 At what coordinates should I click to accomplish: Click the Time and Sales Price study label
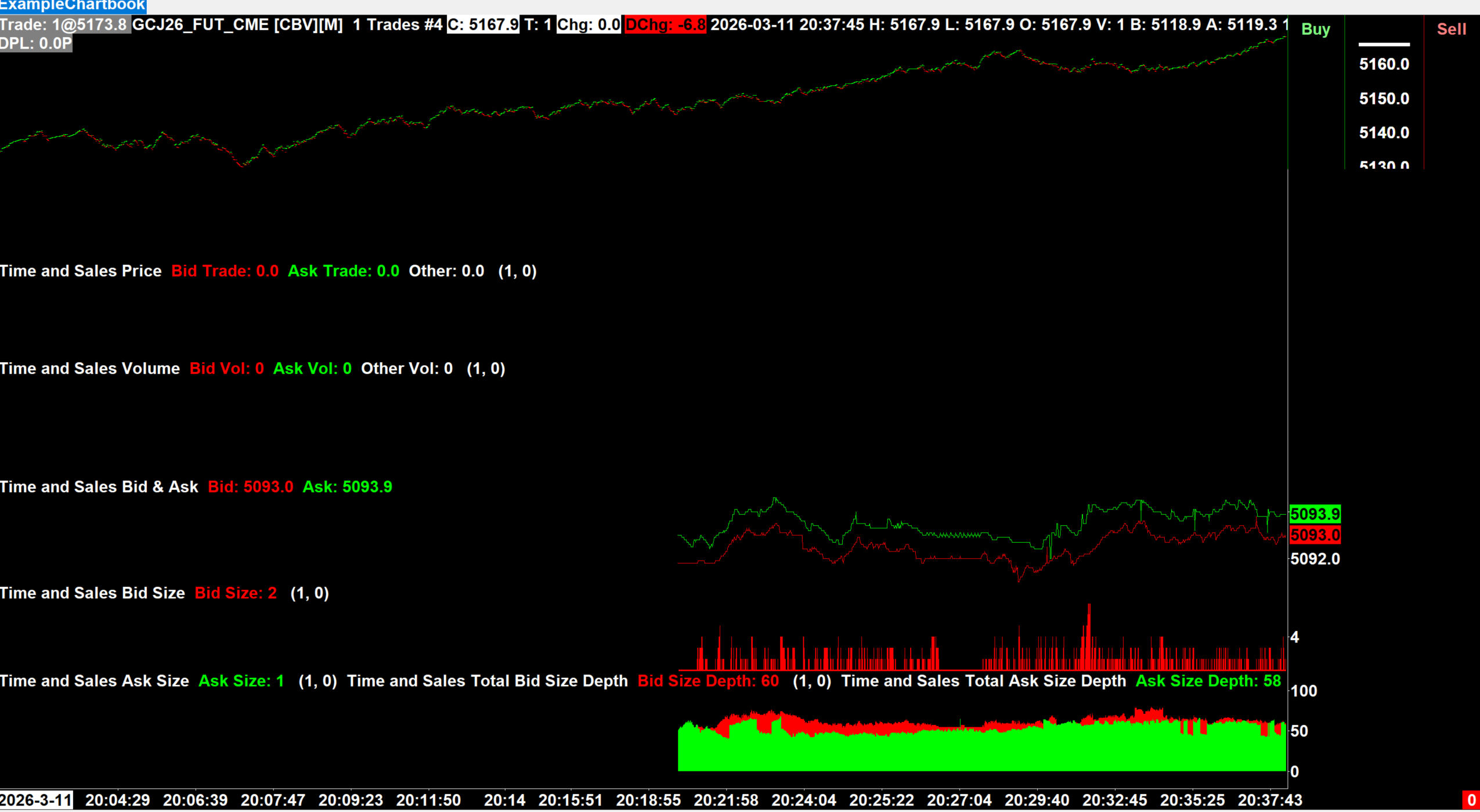pyautogui.click(x=81, y=271)
